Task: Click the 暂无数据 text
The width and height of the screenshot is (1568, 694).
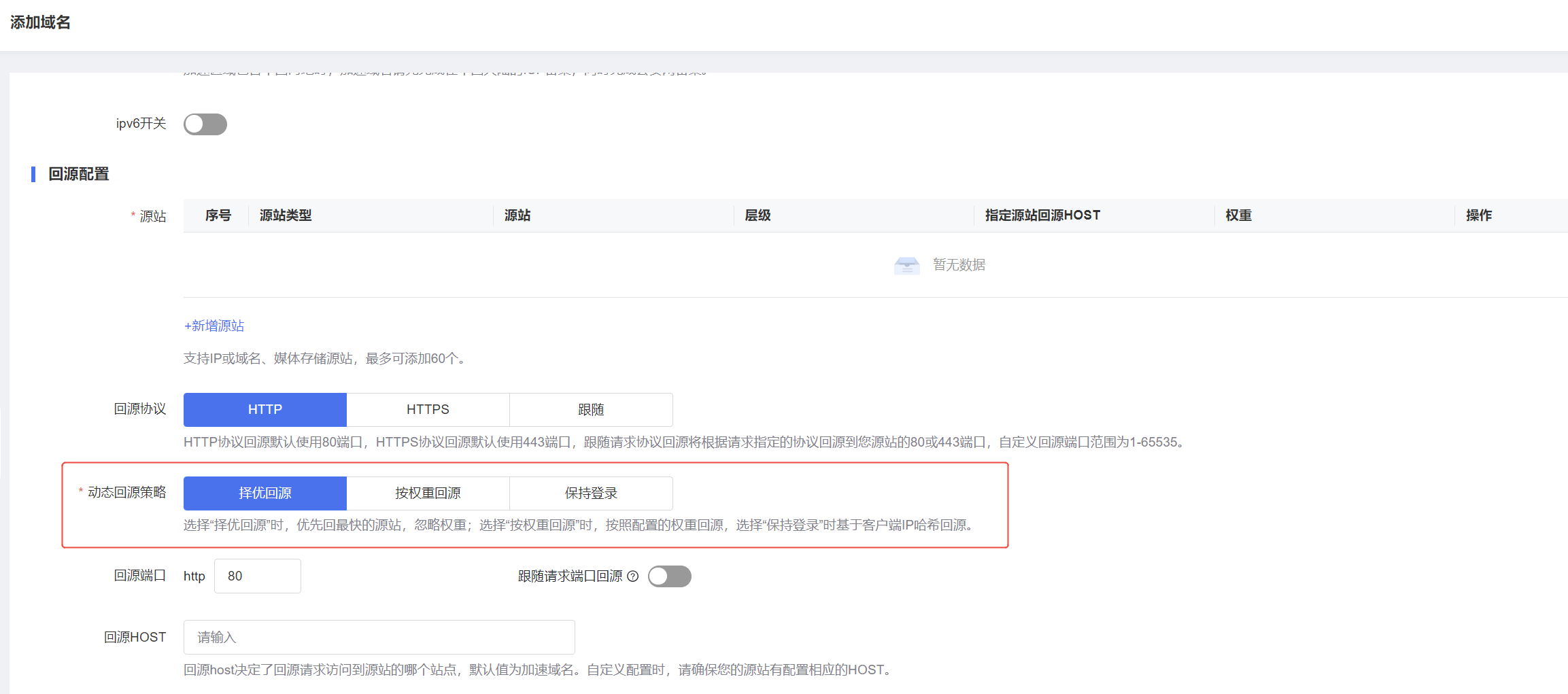Action: point(959,265)
